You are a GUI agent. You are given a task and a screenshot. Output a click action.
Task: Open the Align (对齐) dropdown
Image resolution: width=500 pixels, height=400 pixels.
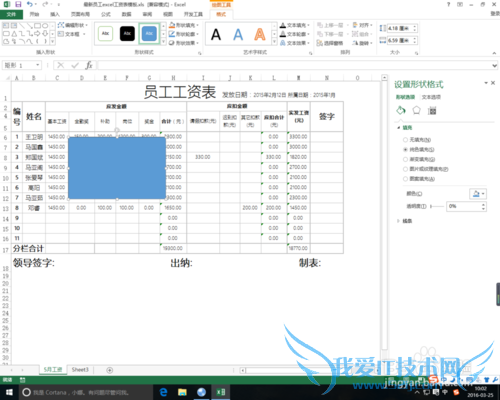point(363,25)
